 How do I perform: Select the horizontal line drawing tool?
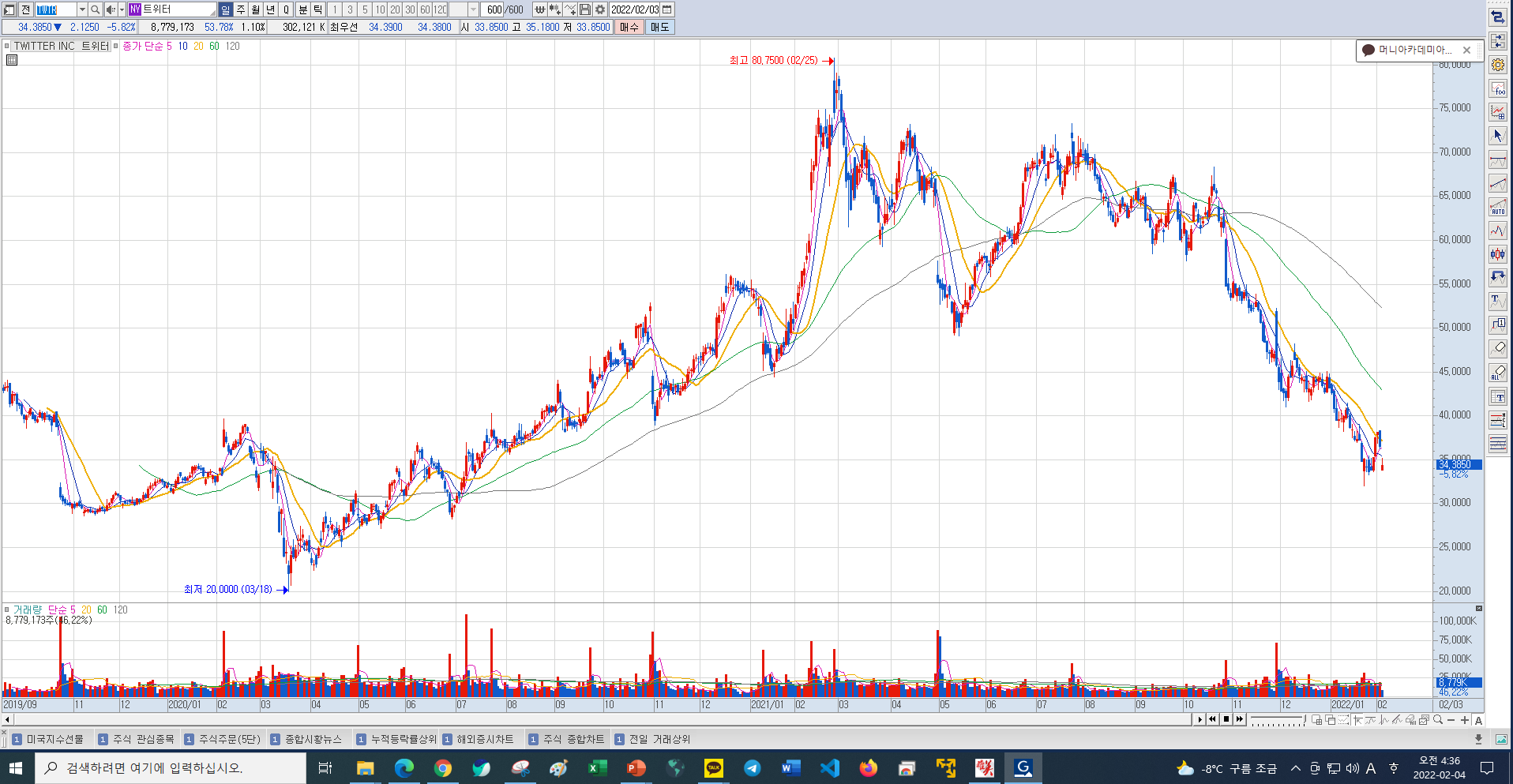1497,159
